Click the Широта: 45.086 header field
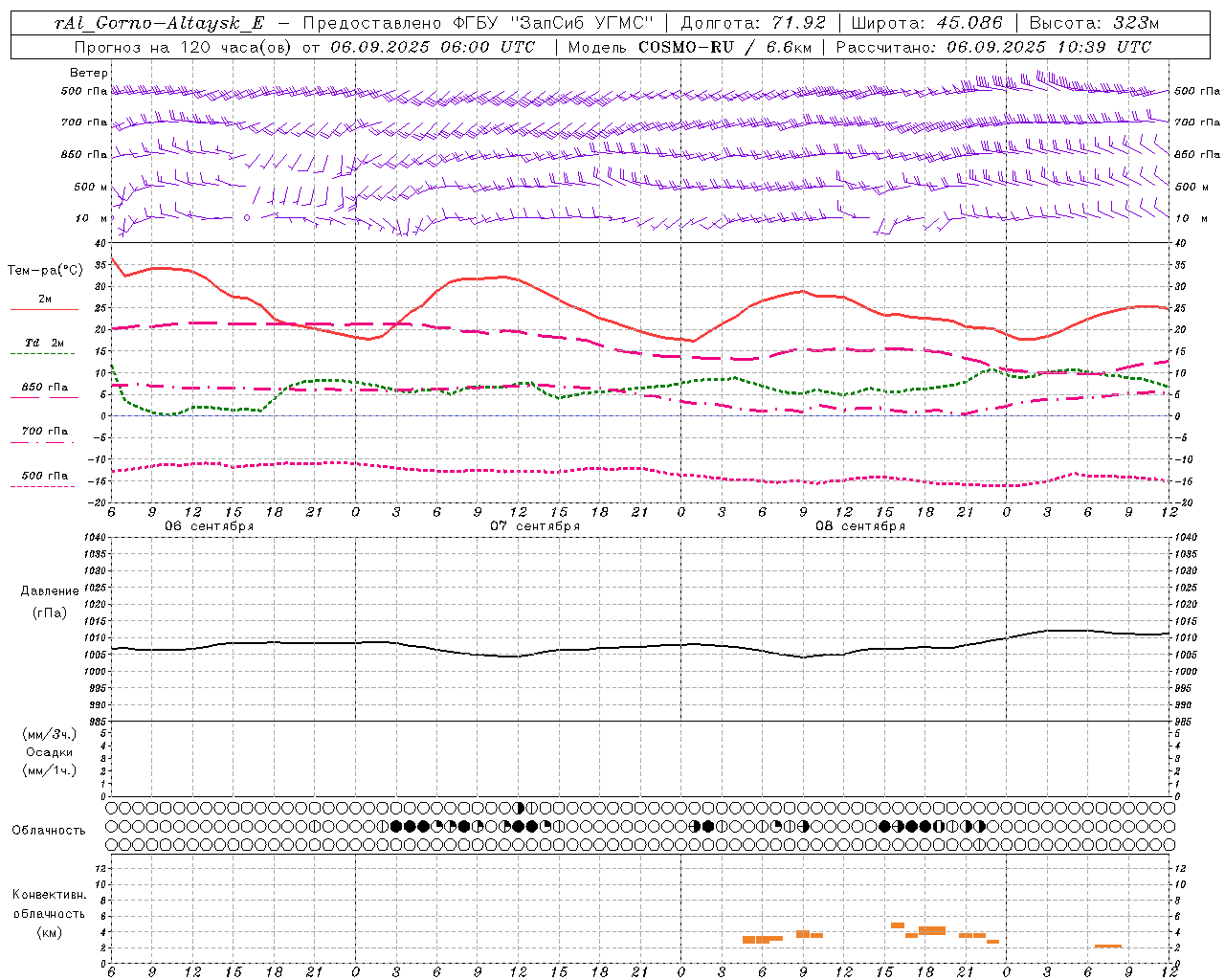The height and width of the screenshot is (980, 1225). pyautogui.click(x=927, y=23)
